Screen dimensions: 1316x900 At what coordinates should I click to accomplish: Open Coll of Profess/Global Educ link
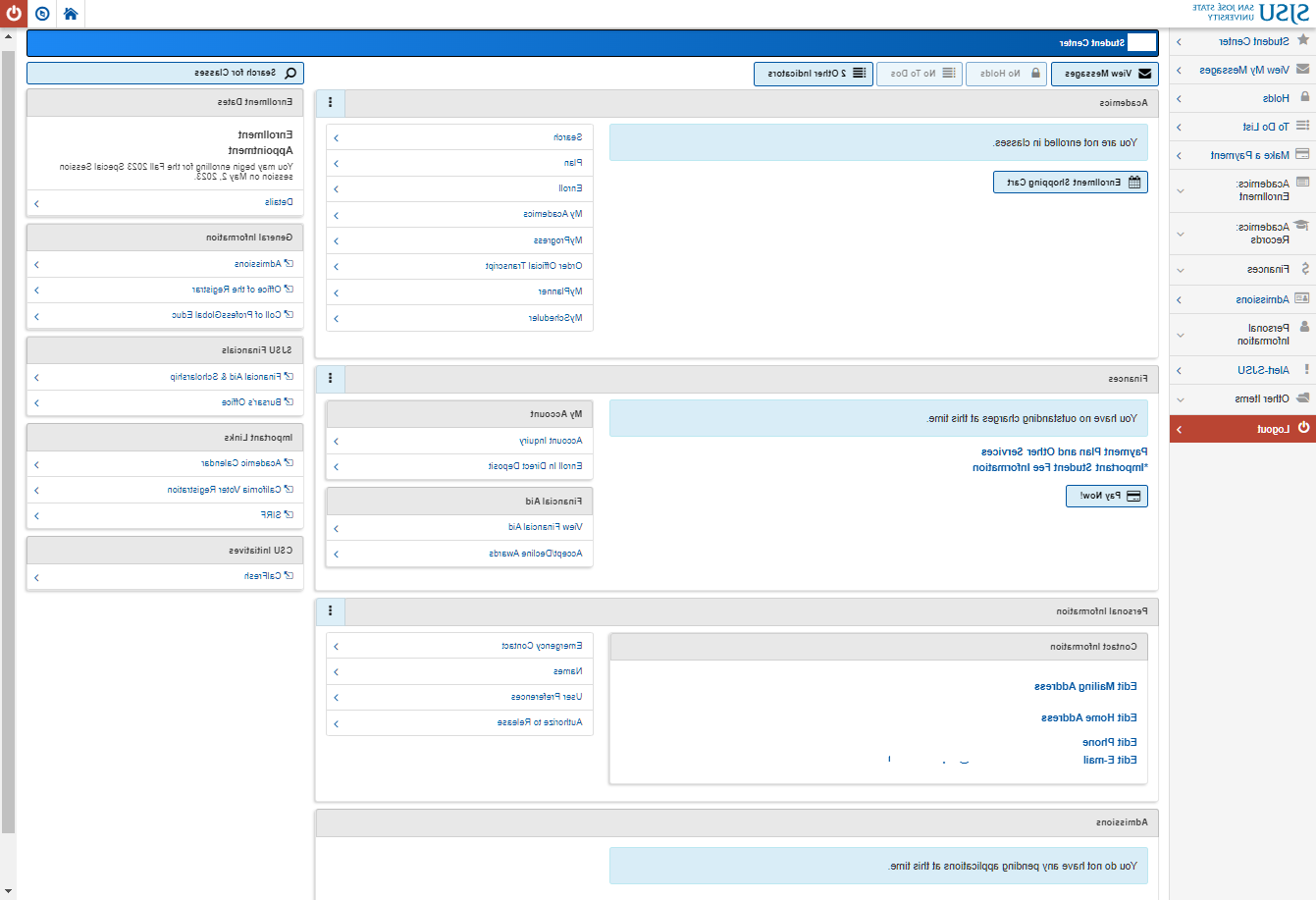click(165, 315)
